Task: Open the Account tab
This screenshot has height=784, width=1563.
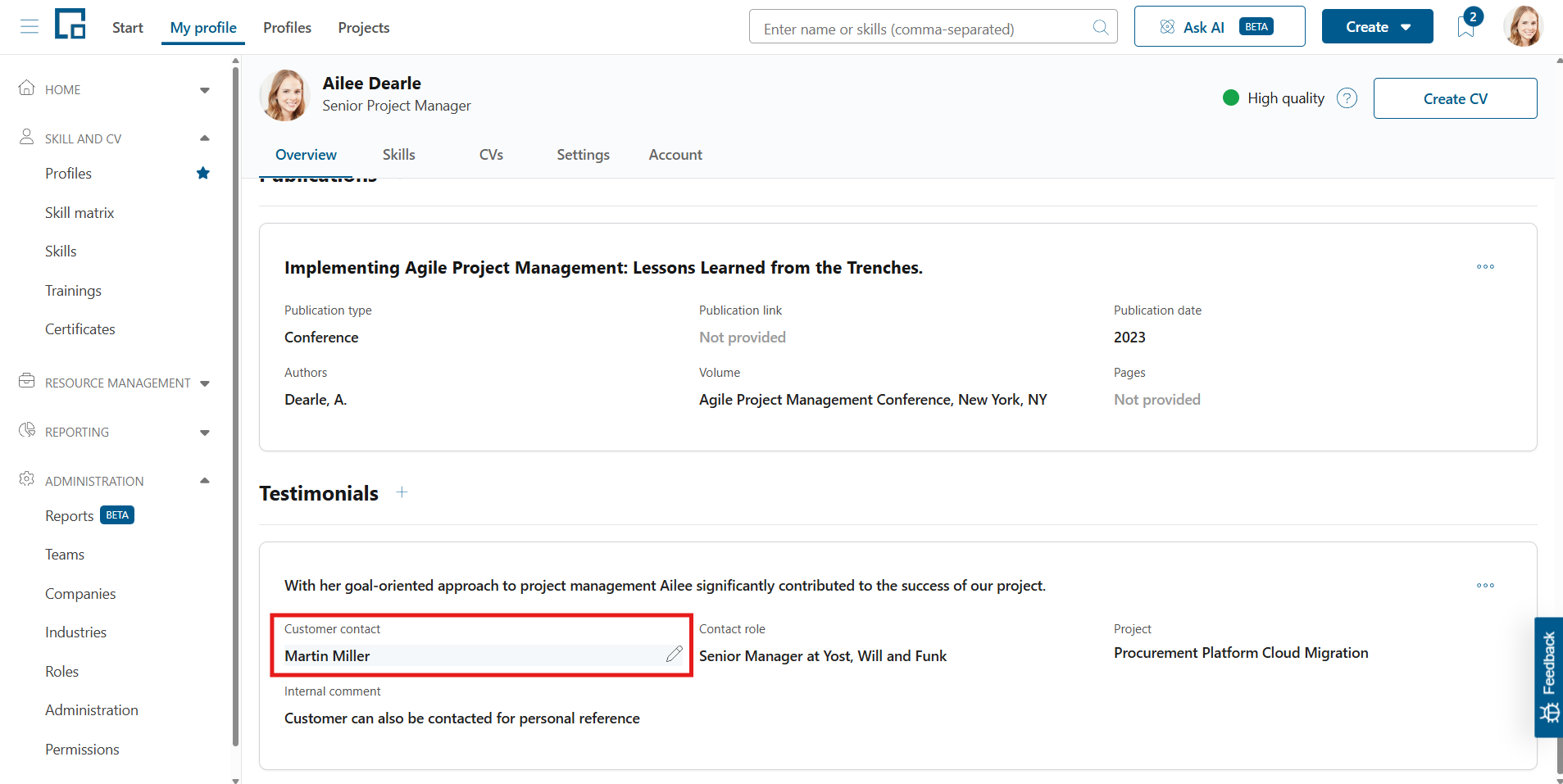Action: pos(675,155)
